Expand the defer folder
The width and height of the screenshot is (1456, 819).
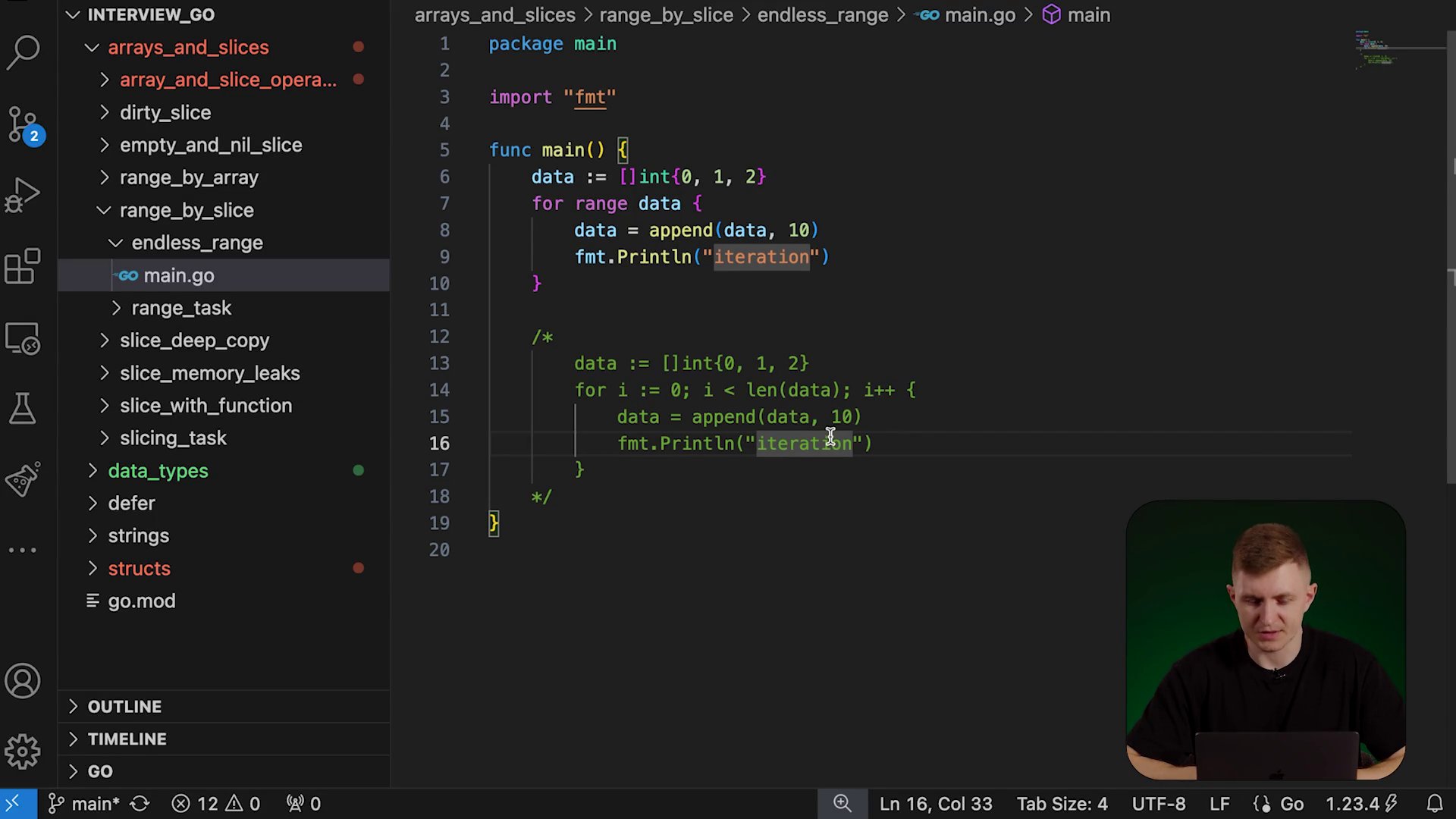tap(93, 504)
